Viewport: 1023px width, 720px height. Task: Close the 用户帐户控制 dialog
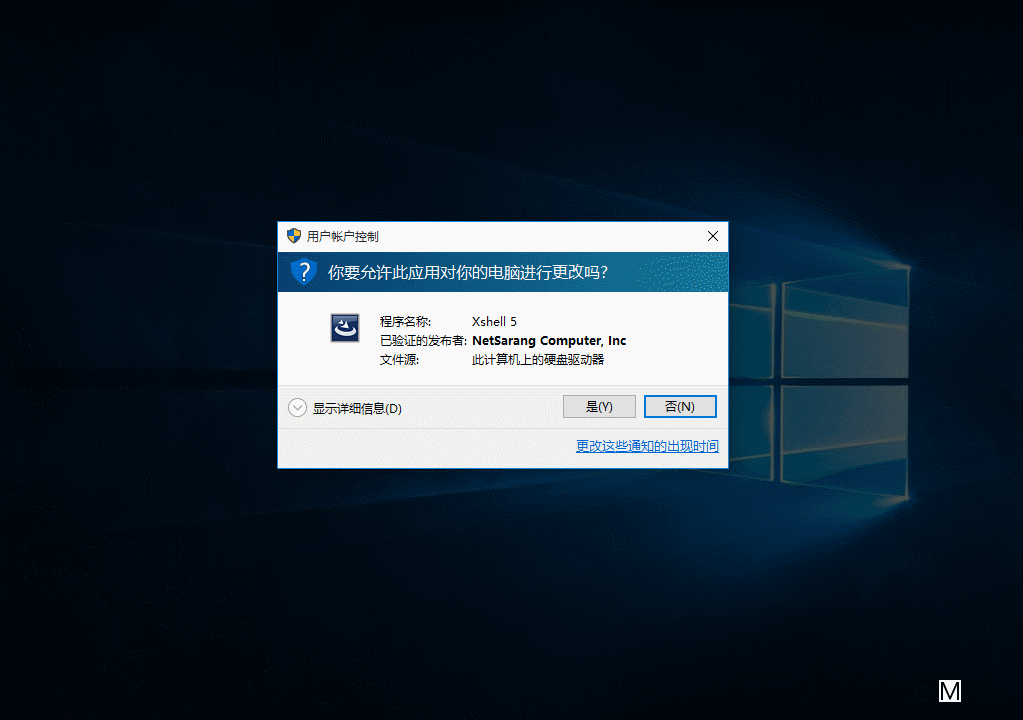pyautogui.click(x=712, y=236)
